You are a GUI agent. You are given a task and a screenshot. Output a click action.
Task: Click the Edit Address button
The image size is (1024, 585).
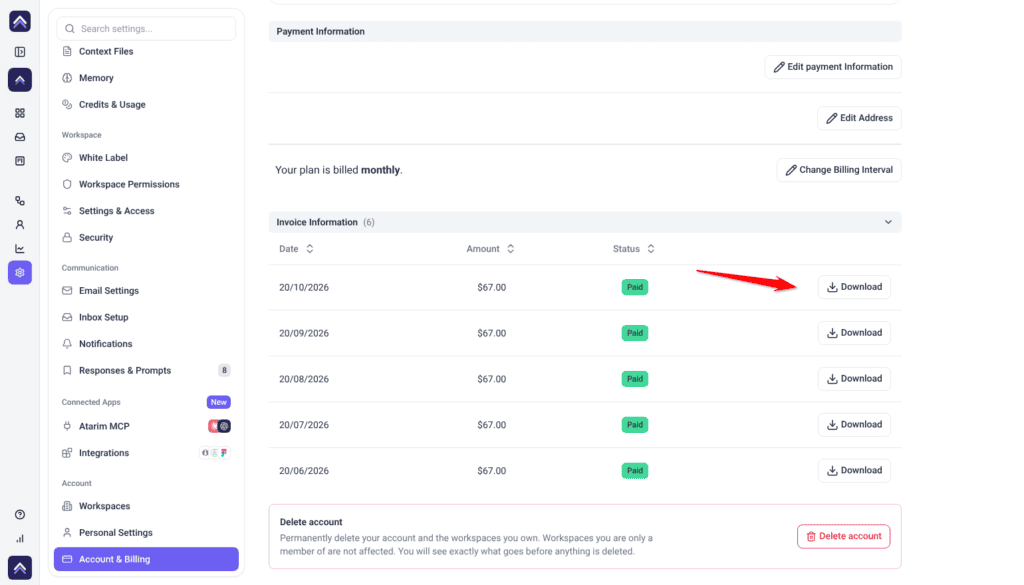(859, 118)
